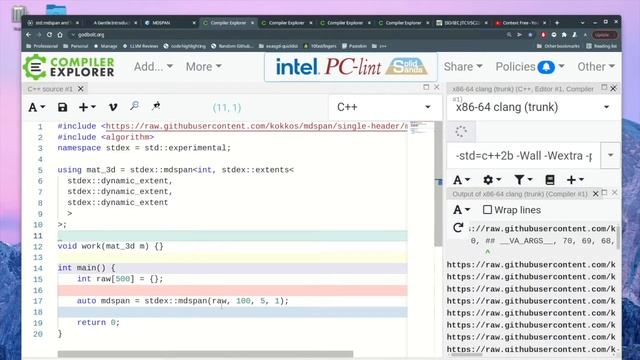Click the desktop folder icon
Viewport: 640px width, 360px height.
[56, 9]
